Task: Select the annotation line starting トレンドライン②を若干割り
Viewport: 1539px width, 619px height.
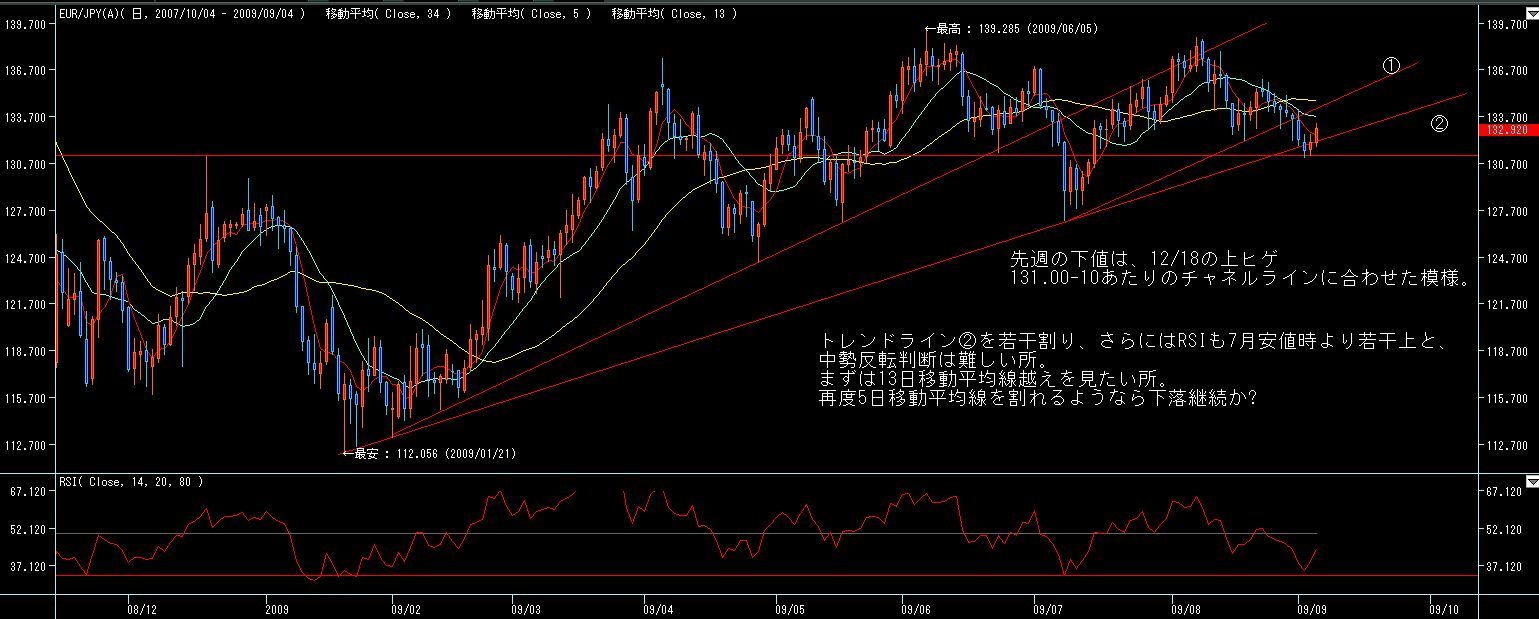Action: [x=1132, y=342]
